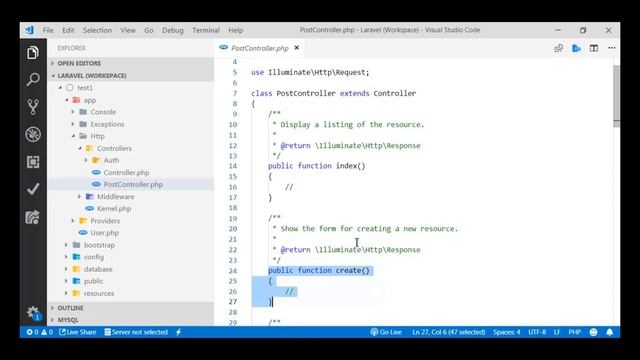Open the View menu
The width and height of the screenshot is (640, 360).
tap(128, 30)
